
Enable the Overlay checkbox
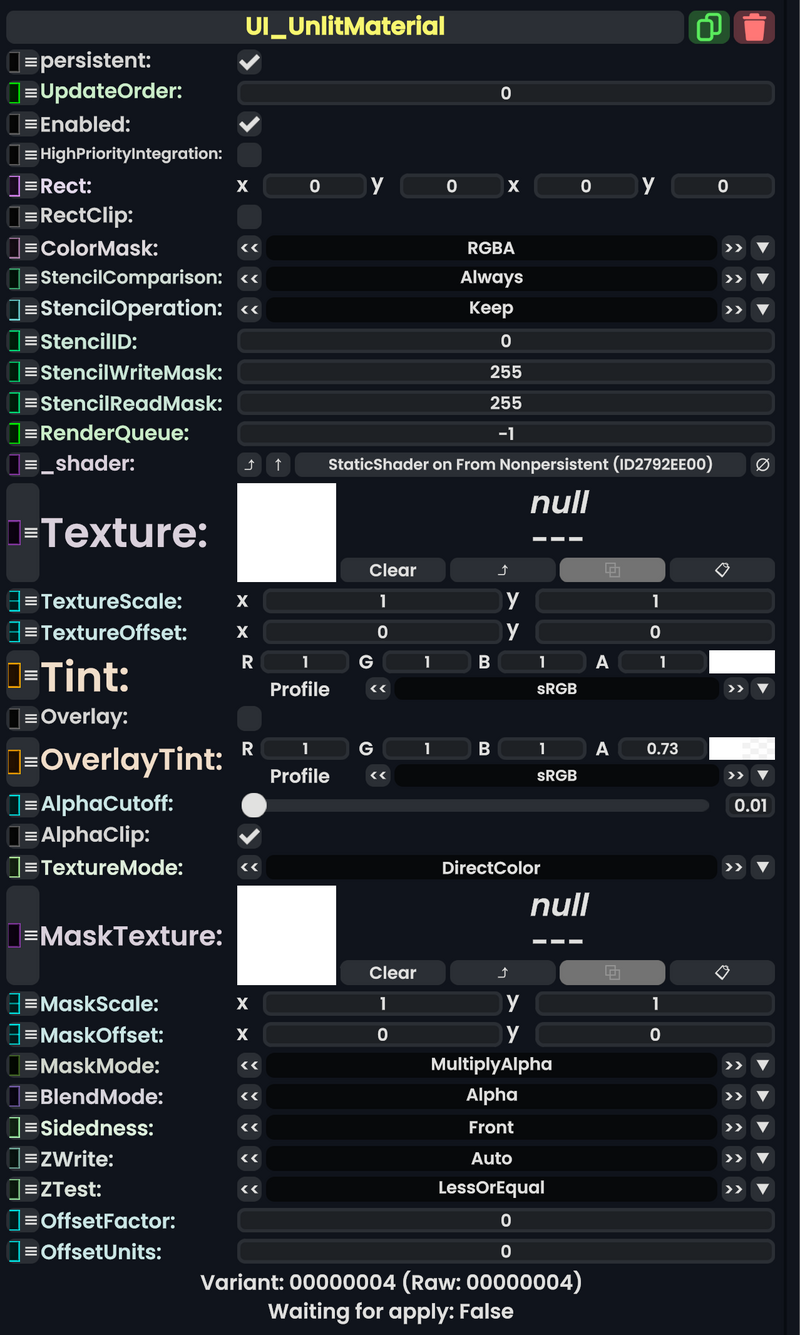[x=247, y=717]
